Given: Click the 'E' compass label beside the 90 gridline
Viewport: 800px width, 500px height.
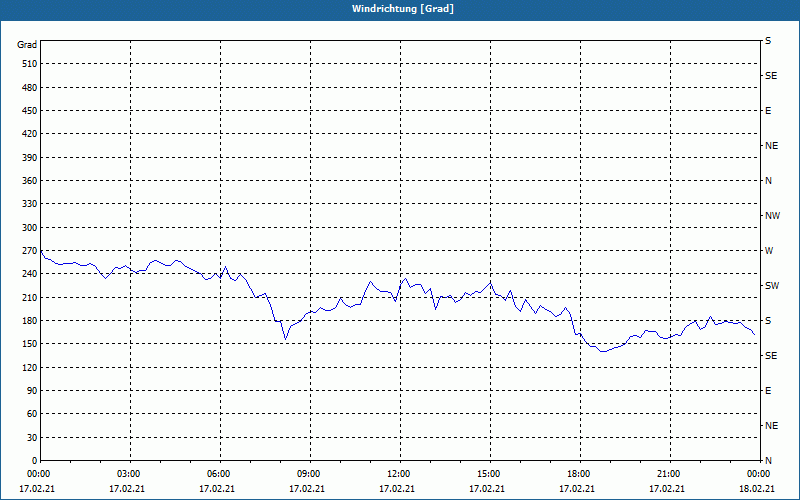Looking at the screenshot, I should [x=768, y=391].
